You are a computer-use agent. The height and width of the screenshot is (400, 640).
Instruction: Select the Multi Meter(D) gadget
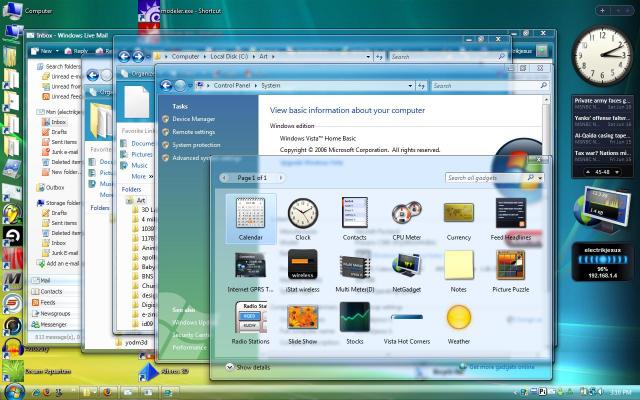[x=354, y=271]
